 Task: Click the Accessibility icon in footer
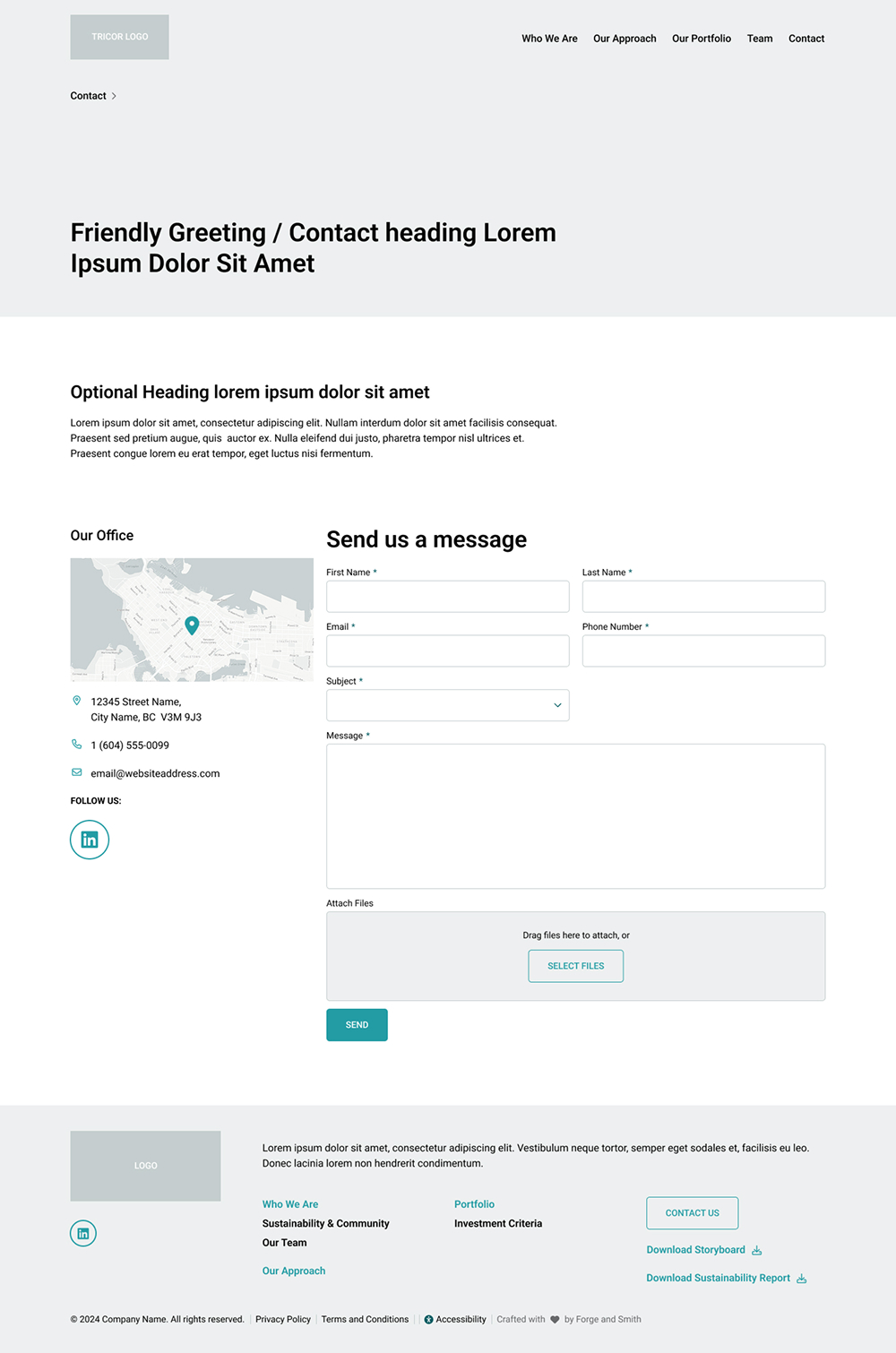coord(428,1320)
